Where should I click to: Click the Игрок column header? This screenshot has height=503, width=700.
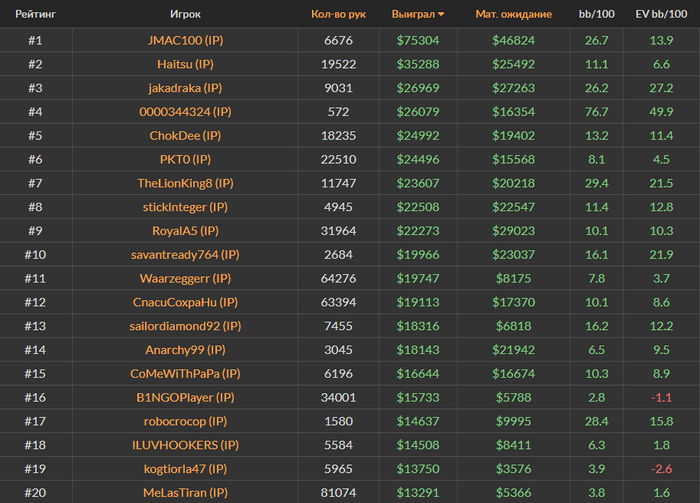tap(185, 15)
